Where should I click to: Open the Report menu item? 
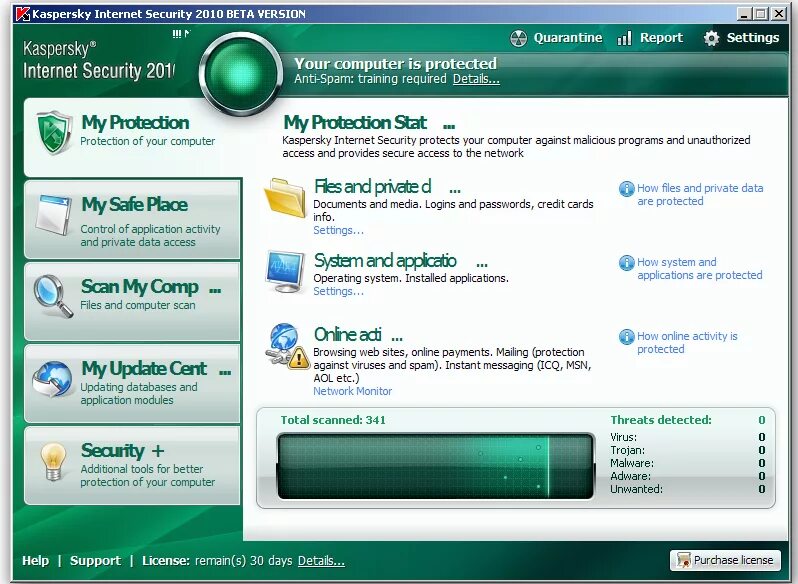[661, 38]
